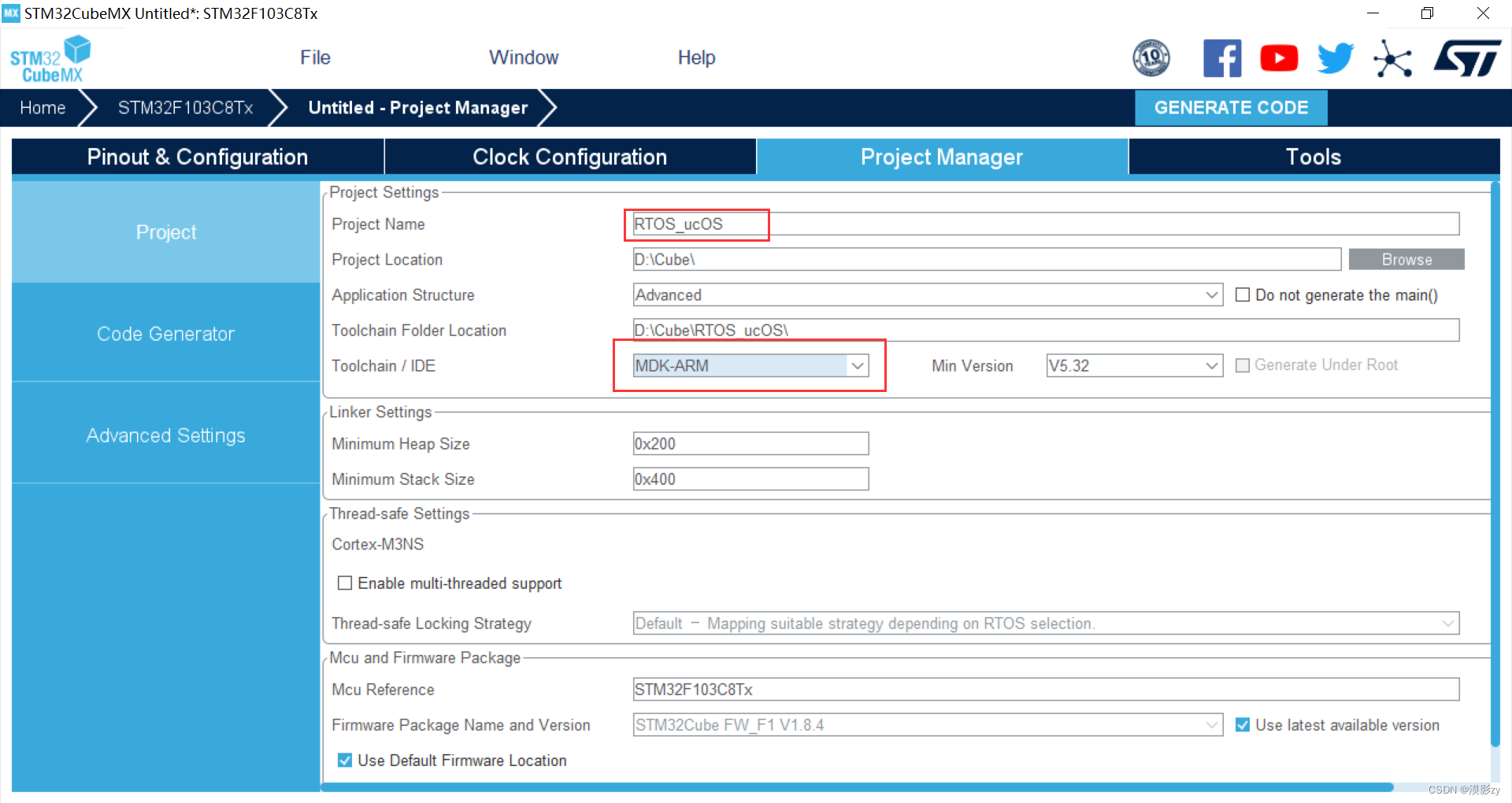Screen dimensions: 1512x803
Task: Click the STM32F103C8Tx breadcrumb
Action: pos(186,108)
